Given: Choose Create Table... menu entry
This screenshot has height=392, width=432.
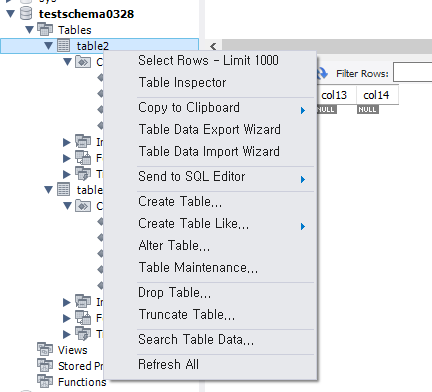Looking at the screenshot, I should point(180,201).
